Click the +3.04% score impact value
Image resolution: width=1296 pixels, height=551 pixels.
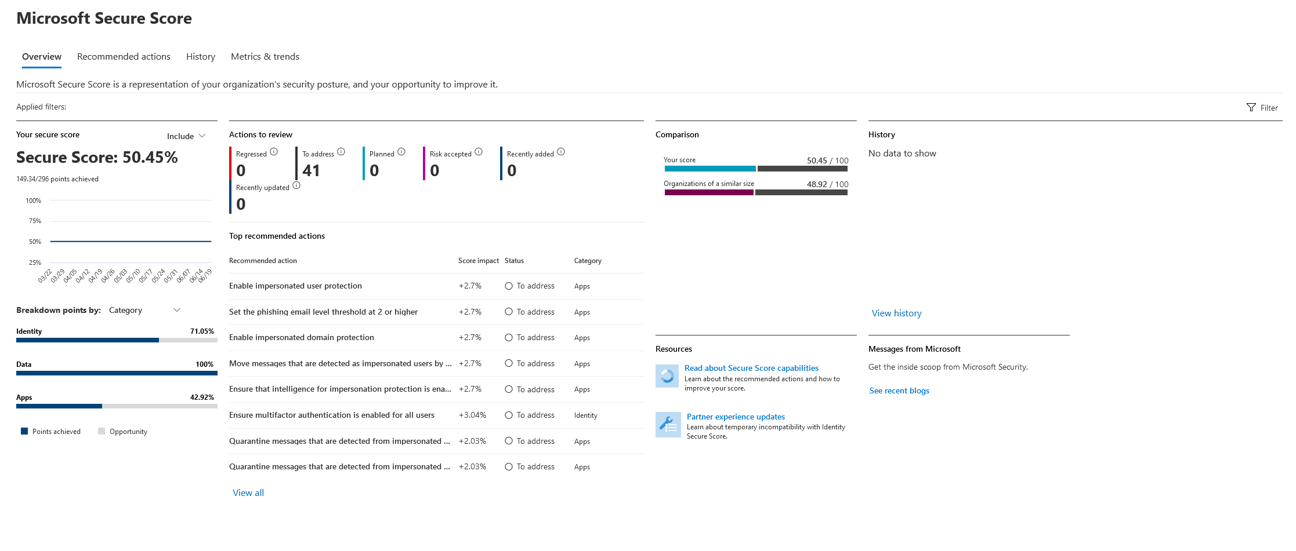(472, 415)
